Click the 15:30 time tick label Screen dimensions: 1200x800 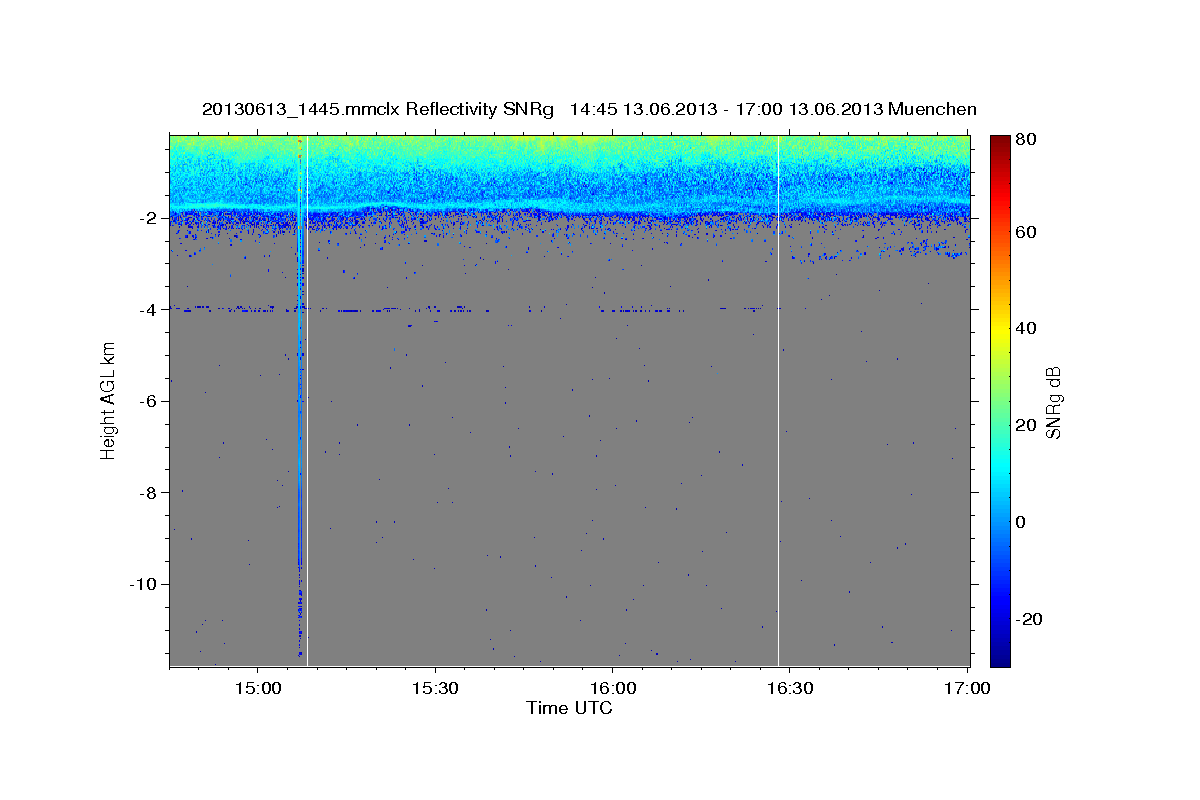click(x=435, y=688)
